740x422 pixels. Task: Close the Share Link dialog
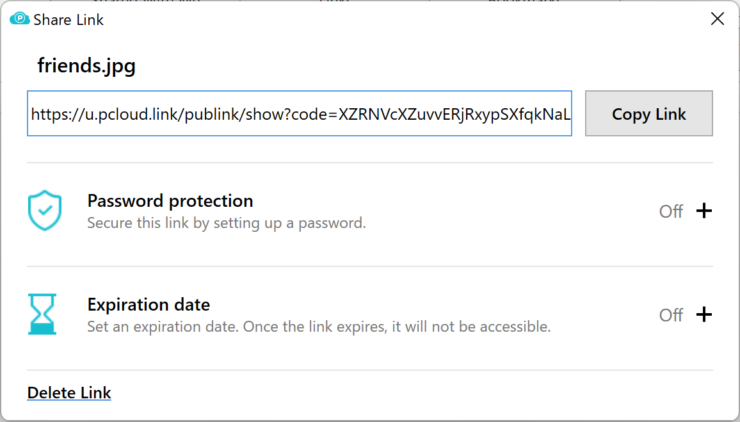click(x=717, y=19)
